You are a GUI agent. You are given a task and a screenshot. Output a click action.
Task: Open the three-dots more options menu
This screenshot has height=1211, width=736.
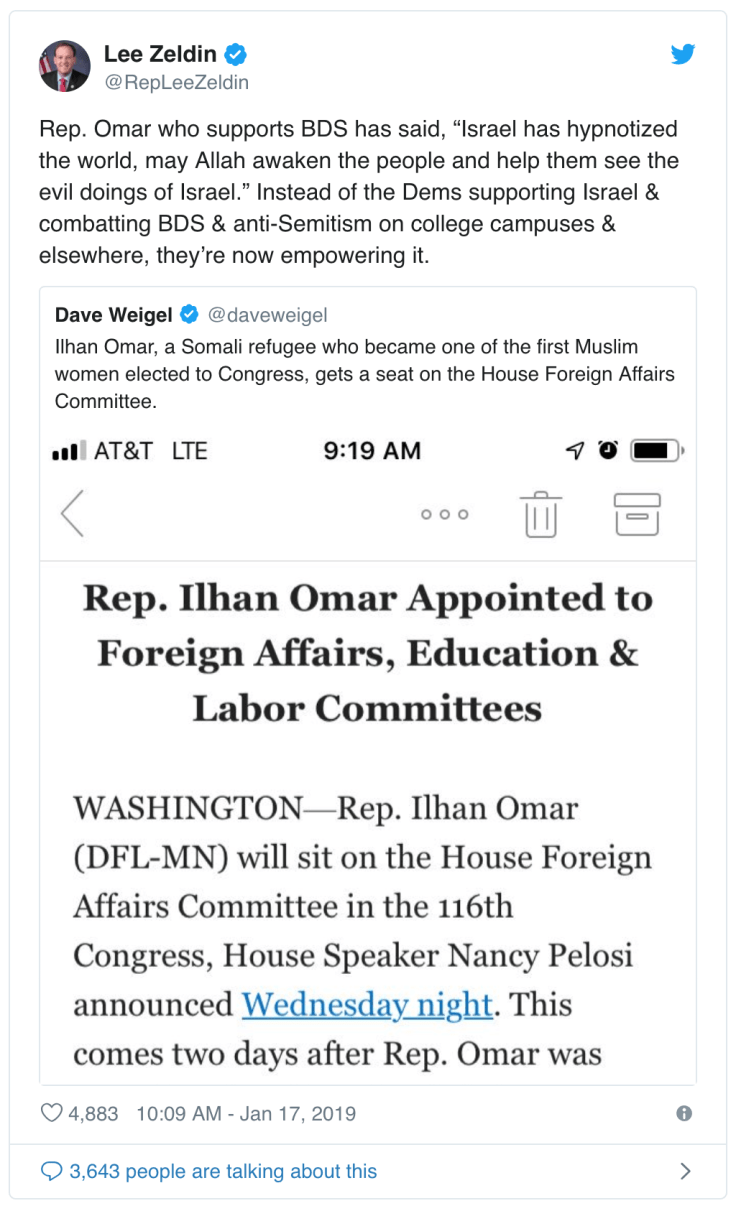point(444,514)
